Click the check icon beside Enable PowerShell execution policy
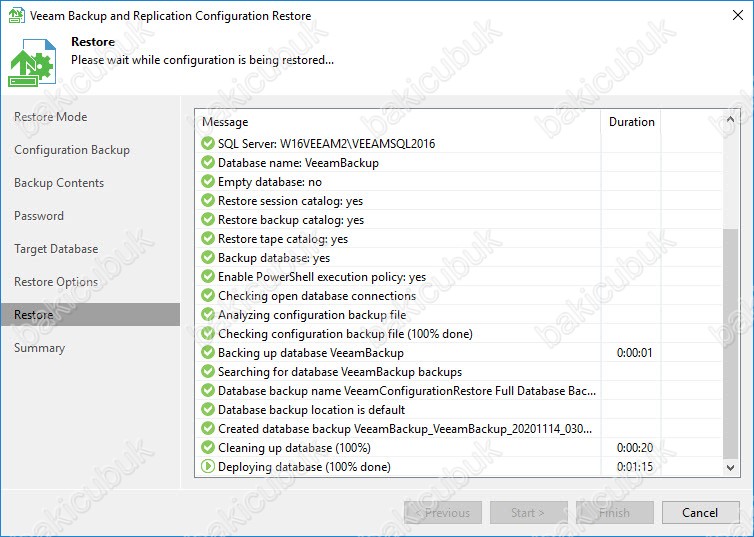The height and width of the screenshot is (537, 754). 208,276
